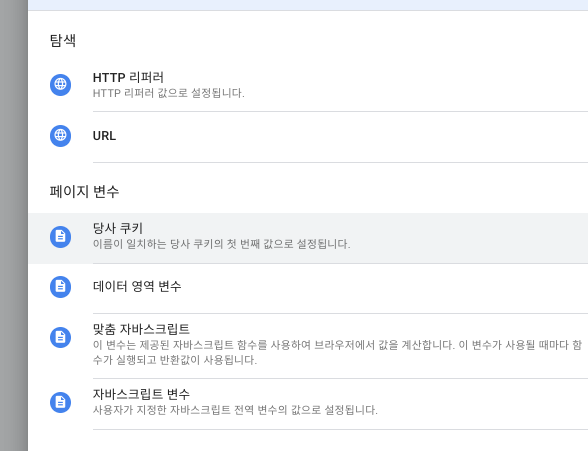588x451 pixels.
Task: Click the globe icon beside HTTP 리퍼러
Action: click(x=60, y=85)
